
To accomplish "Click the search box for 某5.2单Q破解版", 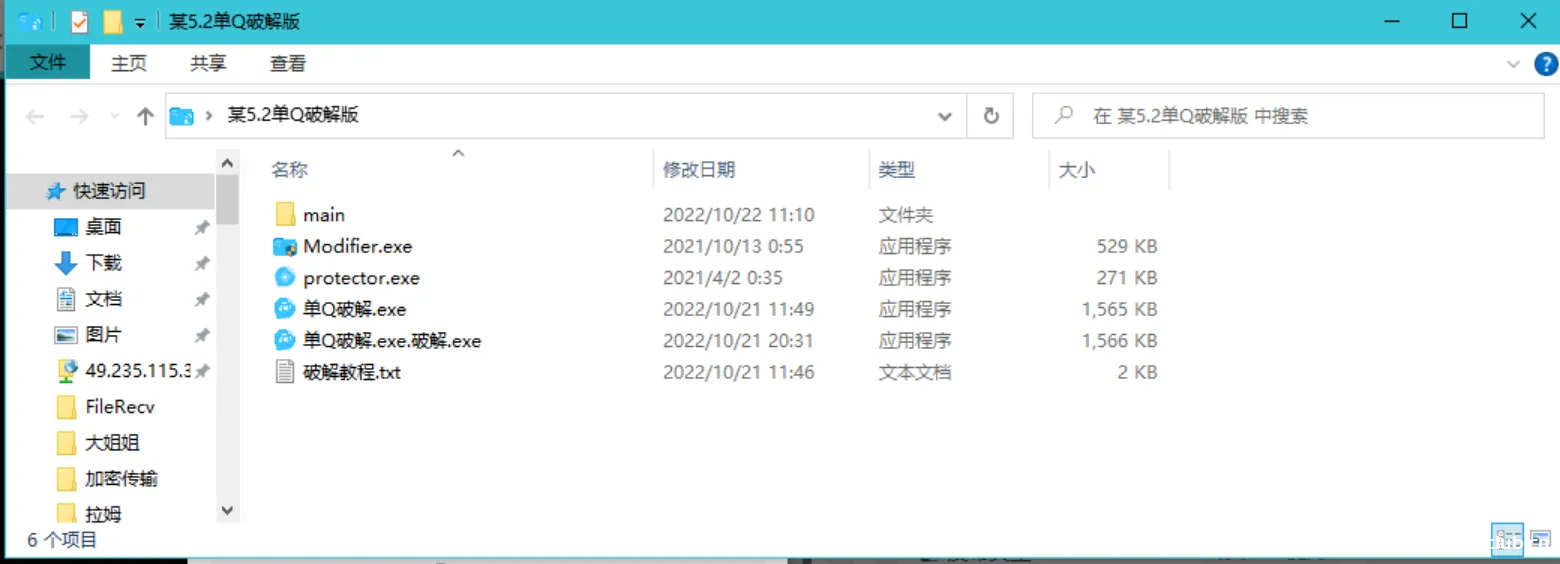I will pos(1288,116).
